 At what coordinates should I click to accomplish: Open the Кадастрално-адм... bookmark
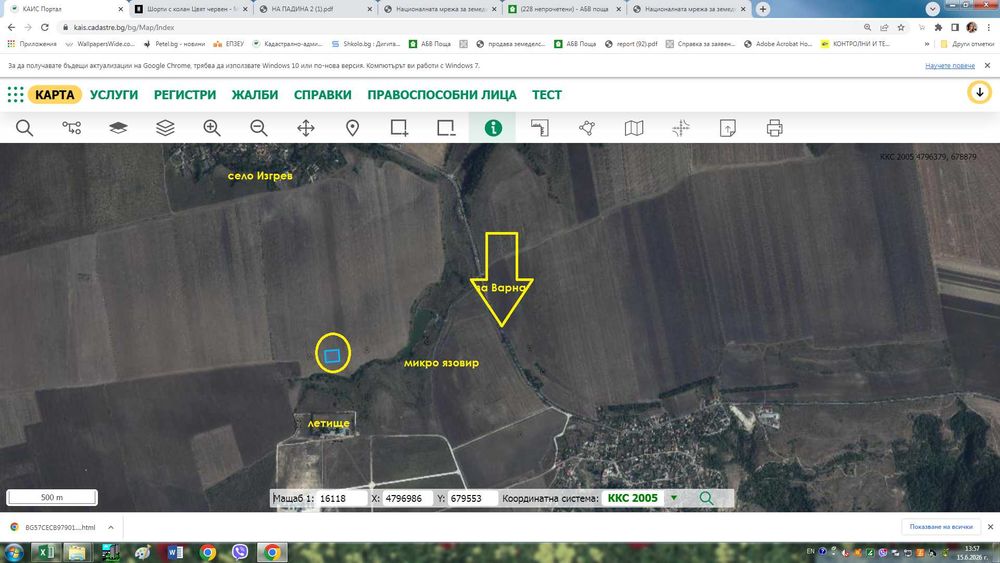point(287,44)
